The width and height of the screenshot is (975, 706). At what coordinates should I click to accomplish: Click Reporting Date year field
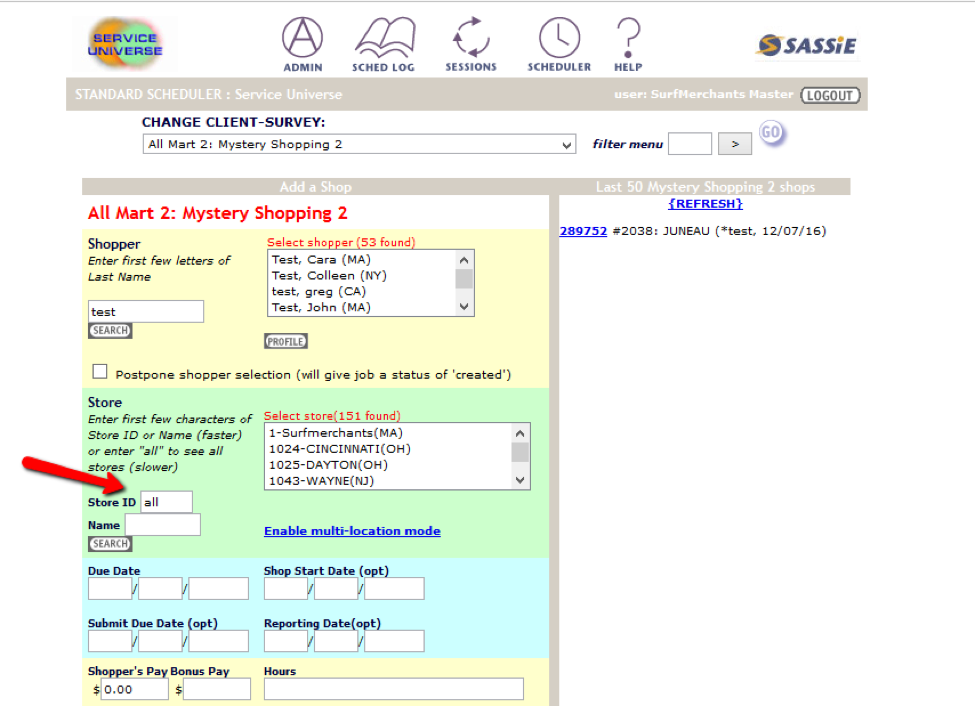[394, 641]
